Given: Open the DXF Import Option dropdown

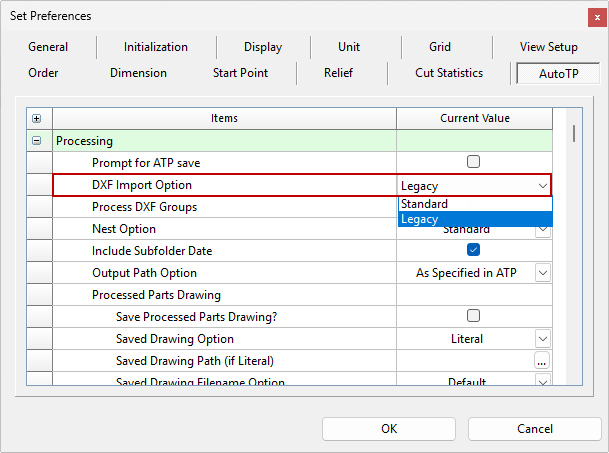Looking at the screenshot, I should [x=542, y=185].
